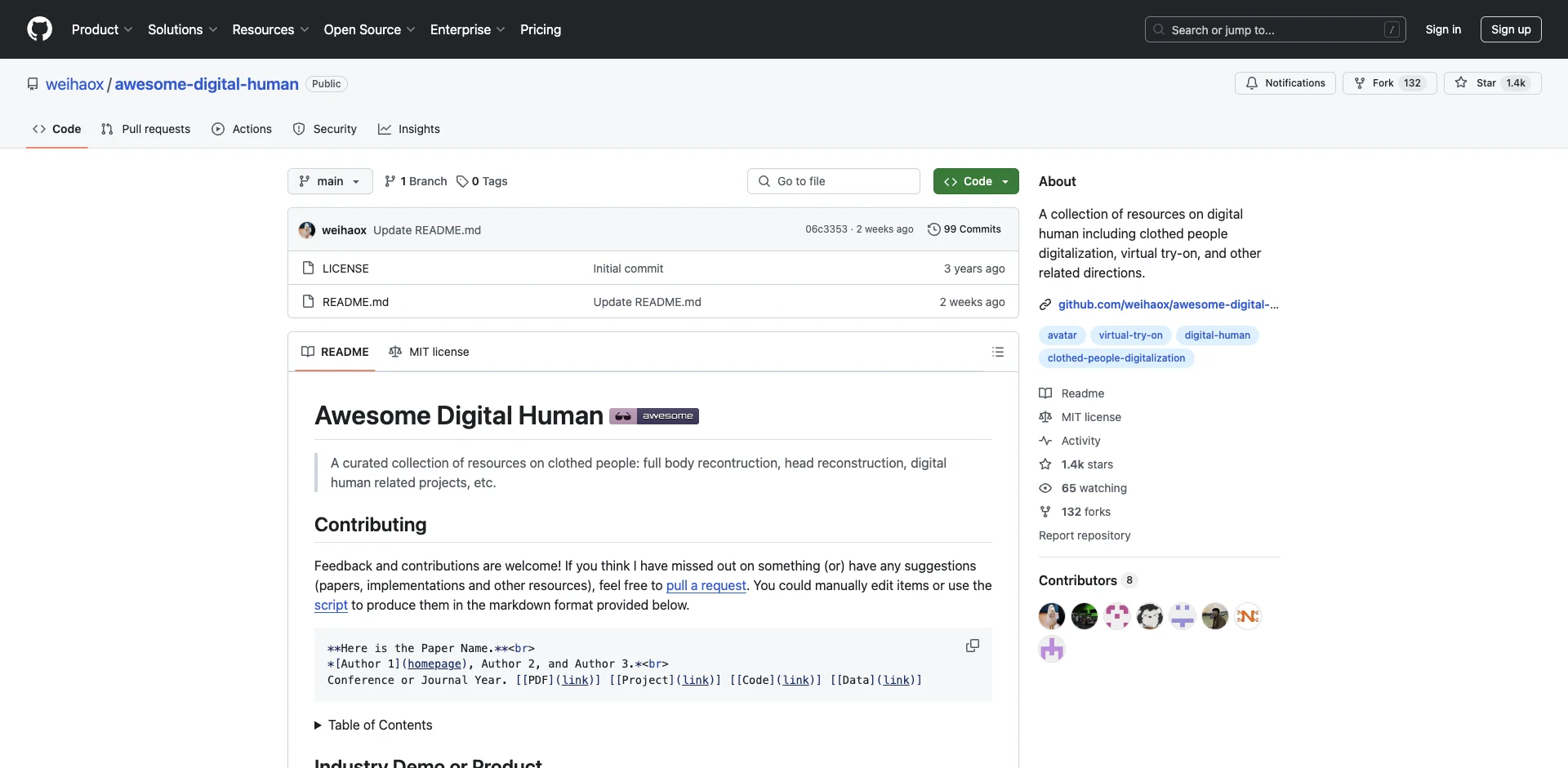Open the 99 Commits history
Image resolution: width=1568 pixels, height=768 pixels.
coord(964,229)
